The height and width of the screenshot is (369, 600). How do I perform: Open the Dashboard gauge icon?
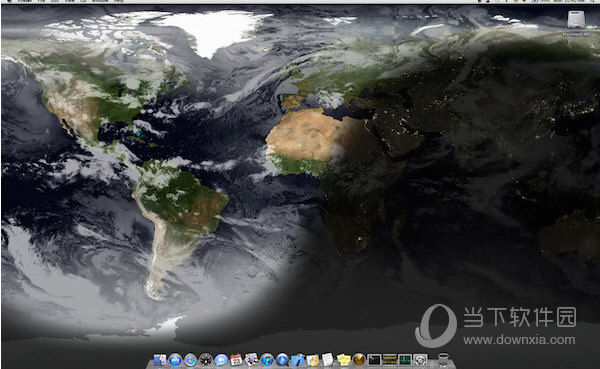pos(206,360)
